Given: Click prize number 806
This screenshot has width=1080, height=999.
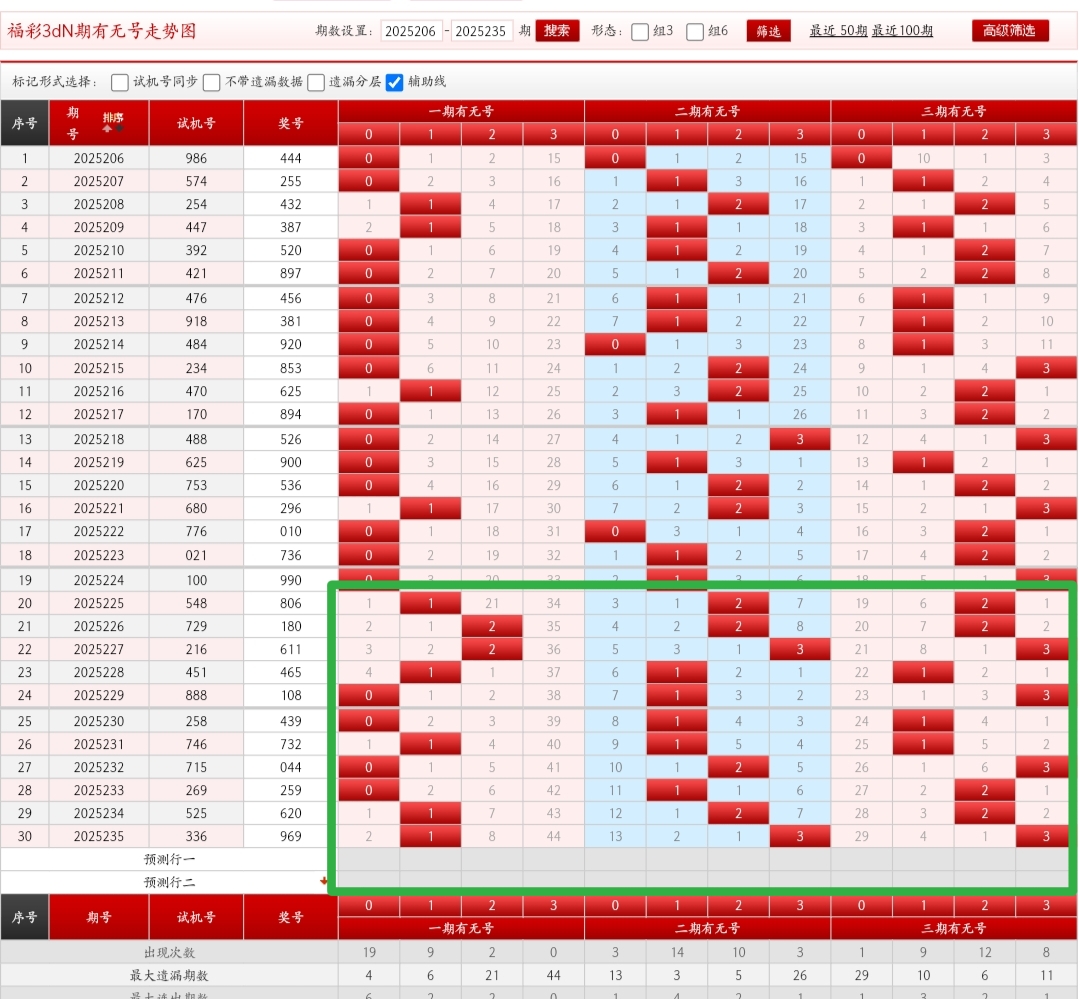Looking at the screenshot, I should [291, 604].
